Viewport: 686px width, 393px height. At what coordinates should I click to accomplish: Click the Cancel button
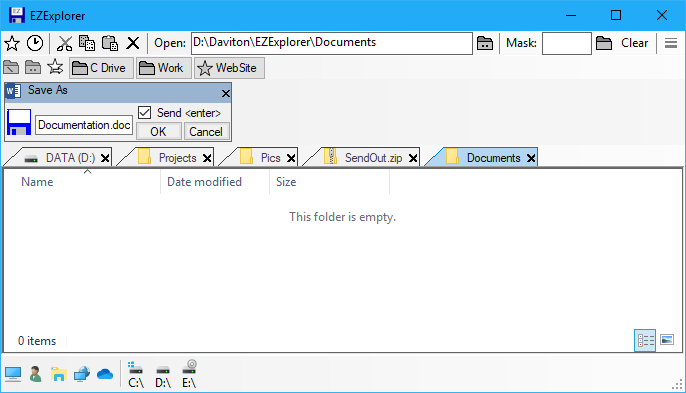pyautogui.click(x=206, y=132)
